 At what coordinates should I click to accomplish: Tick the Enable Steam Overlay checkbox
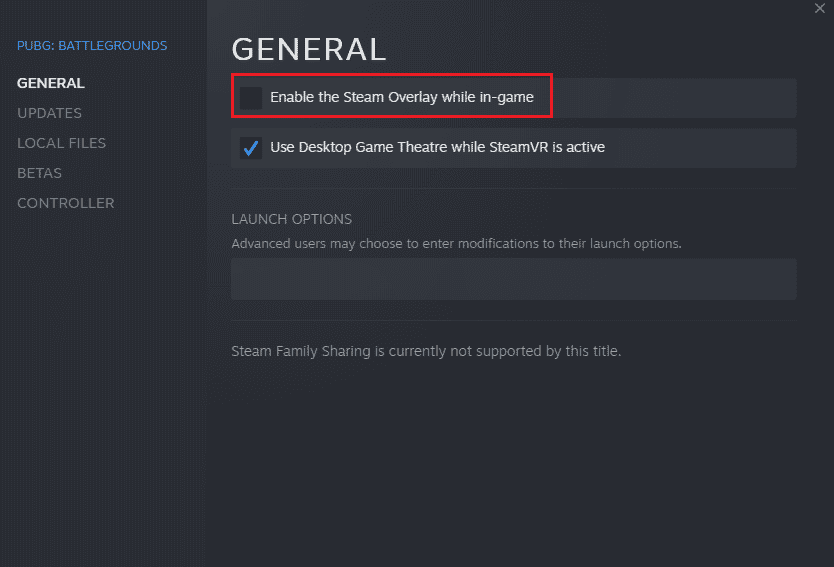tap(251, 98)
